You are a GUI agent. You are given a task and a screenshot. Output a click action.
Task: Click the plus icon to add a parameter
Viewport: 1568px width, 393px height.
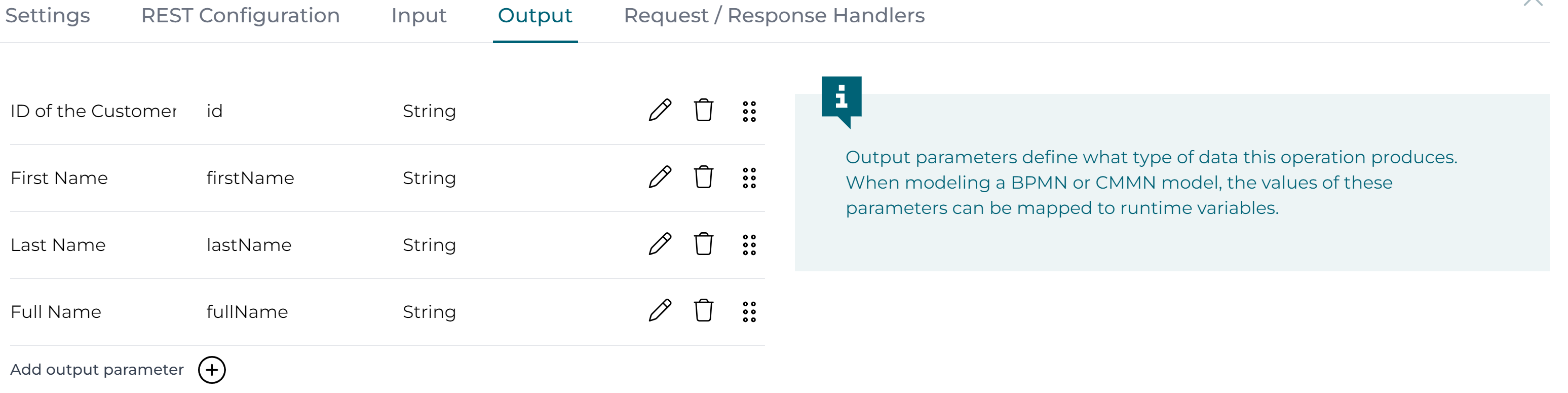[212, 369]
